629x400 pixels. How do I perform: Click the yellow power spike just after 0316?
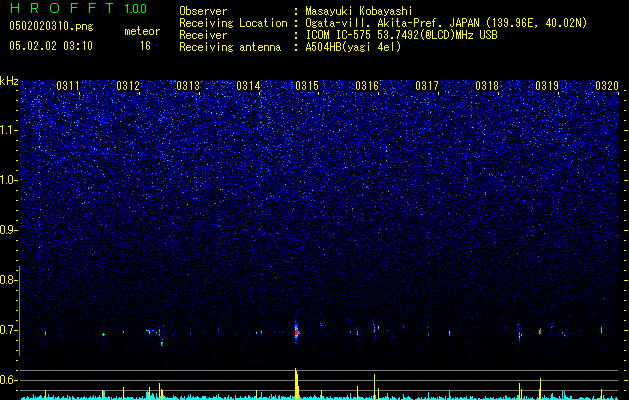(375, 386)
